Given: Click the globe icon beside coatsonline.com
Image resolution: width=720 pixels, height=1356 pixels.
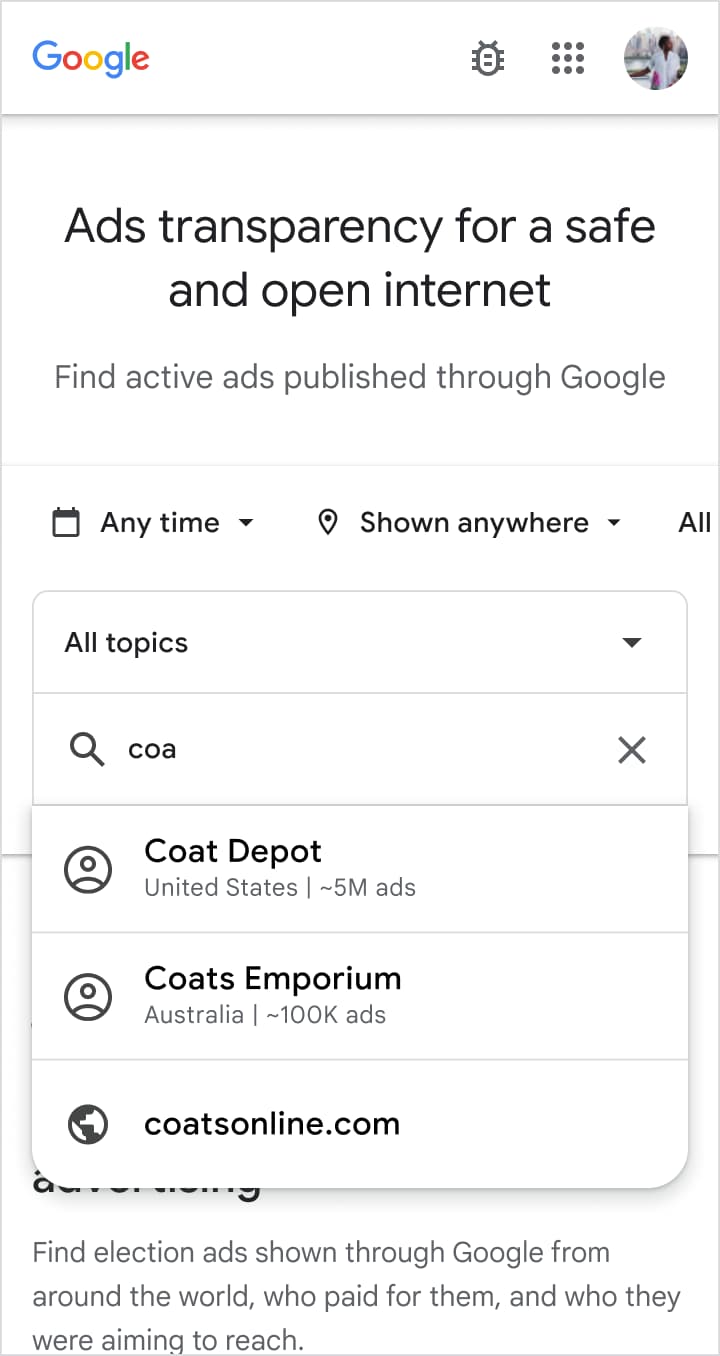Looking at the screenshot, I should [88, 1123].
